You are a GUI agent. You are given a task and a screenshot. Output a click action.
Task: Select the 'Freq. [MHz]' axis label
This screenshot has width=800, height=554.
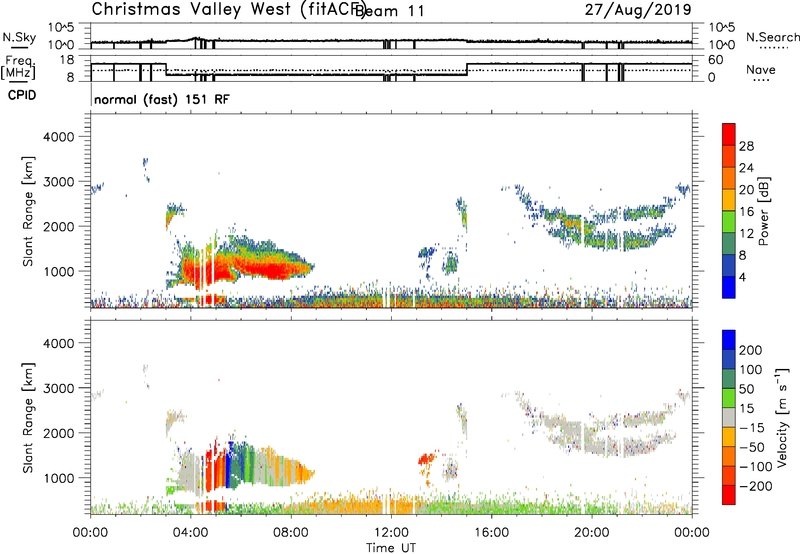coord(18,67)
